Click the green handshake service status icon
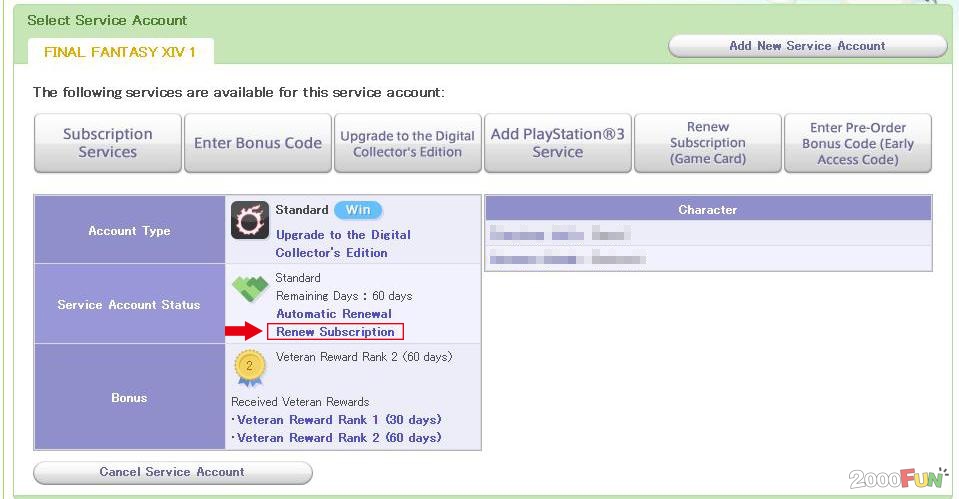 (x=250, y=290)
